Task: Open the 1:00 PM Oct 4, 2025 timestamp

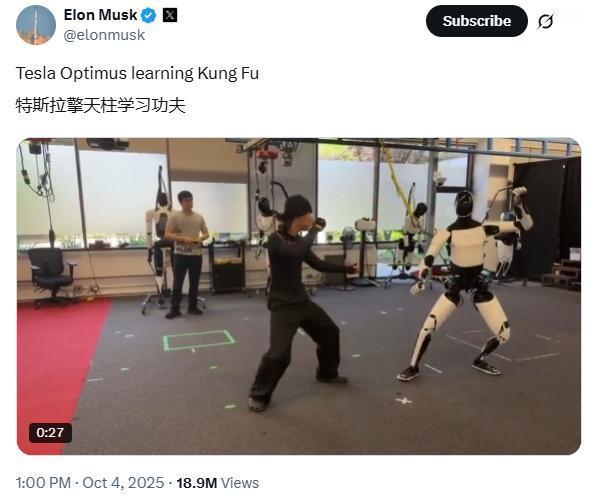Action: 90,483
